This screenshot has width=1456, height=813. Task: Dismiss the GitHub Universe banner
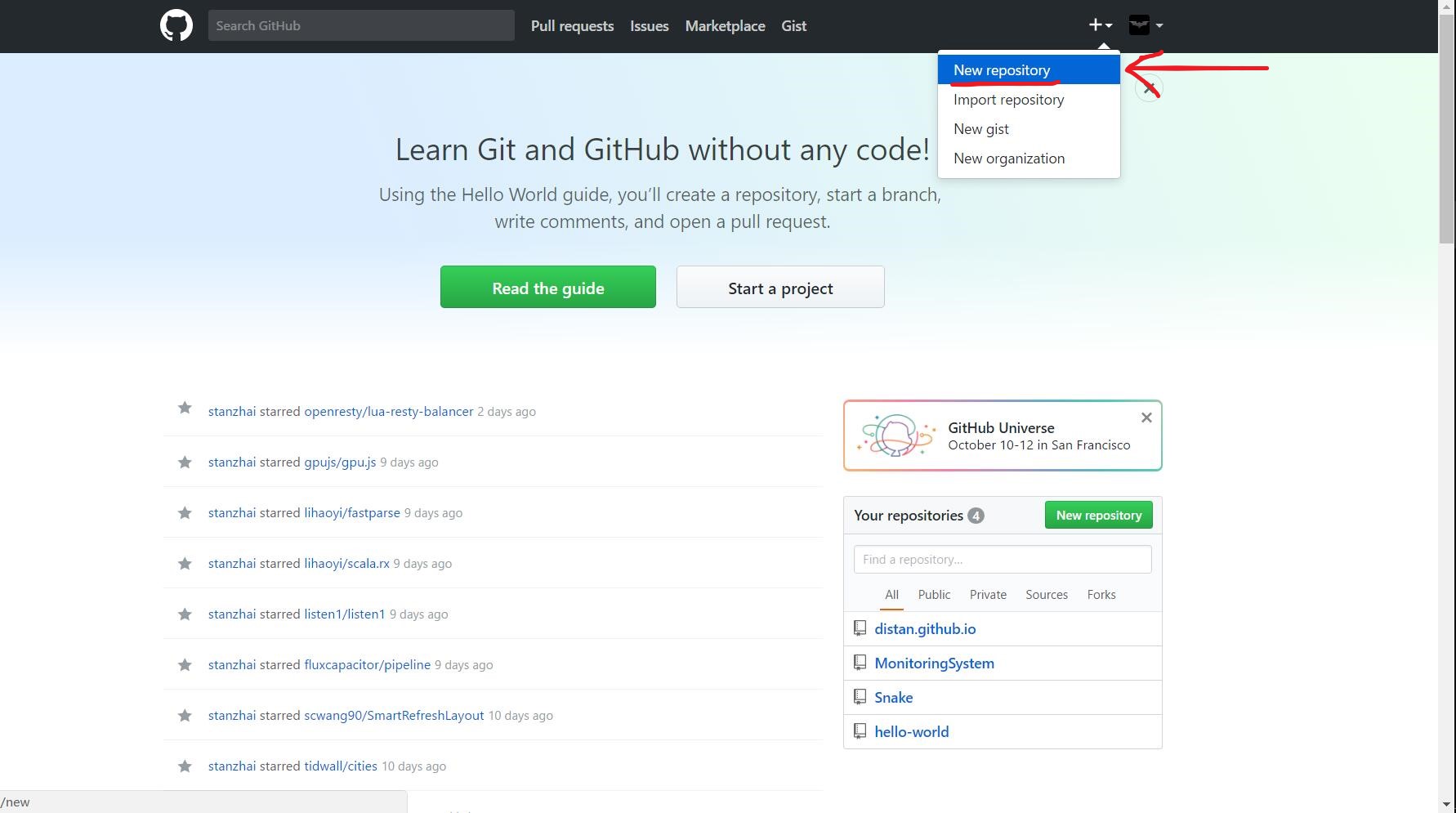coord(1146,418)
